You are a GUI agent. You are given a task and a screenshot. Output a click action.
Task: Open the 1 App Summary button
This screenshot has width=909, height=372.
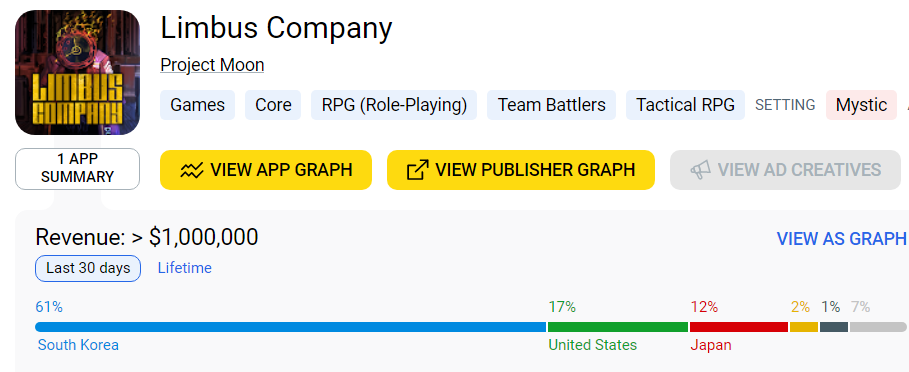tap(77, 169)
